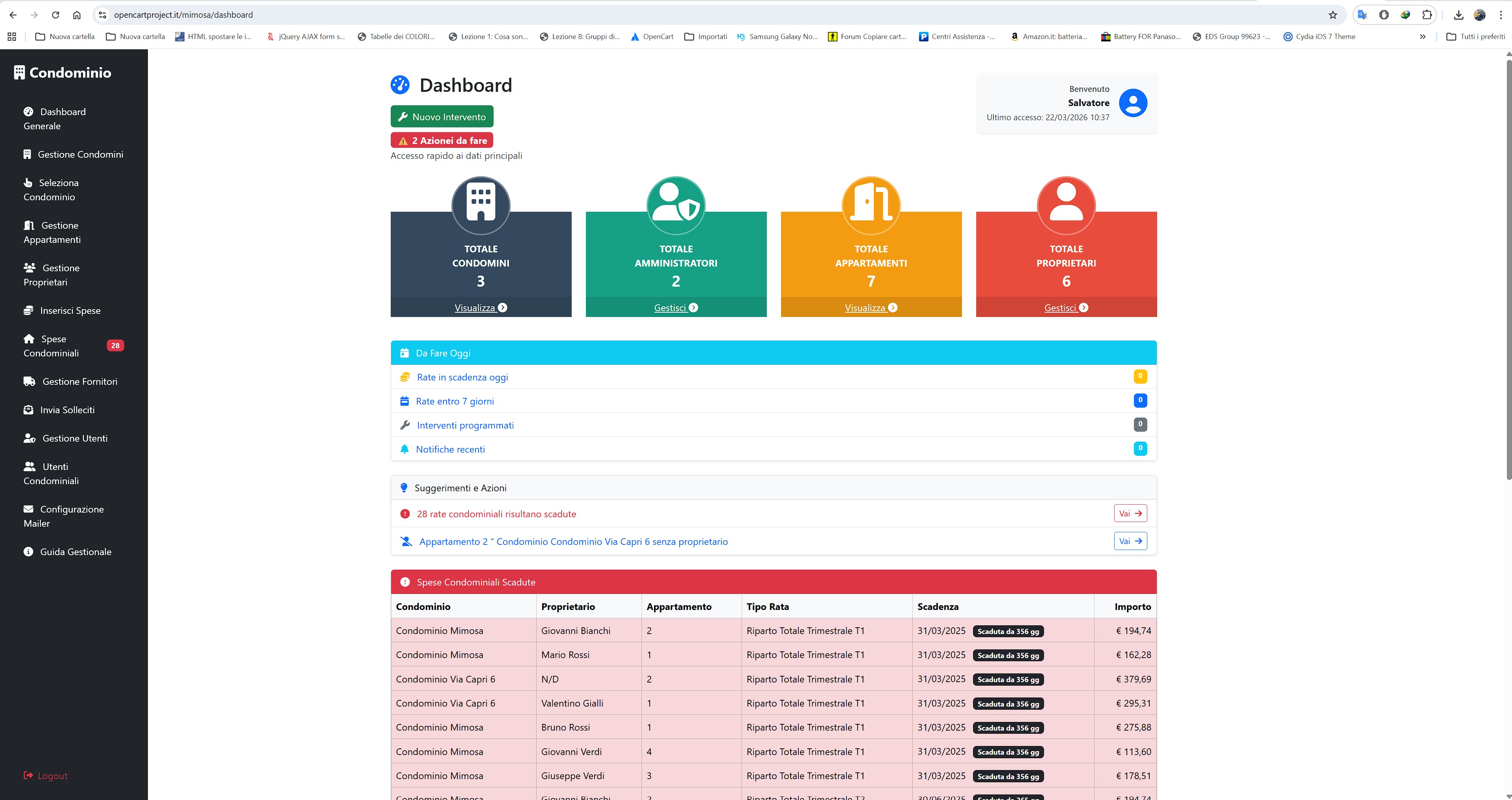Open the Rate in scadenza oggi link
This screenshot has height=800, width=1512.
pyautogui.click(x=462, y=377)
